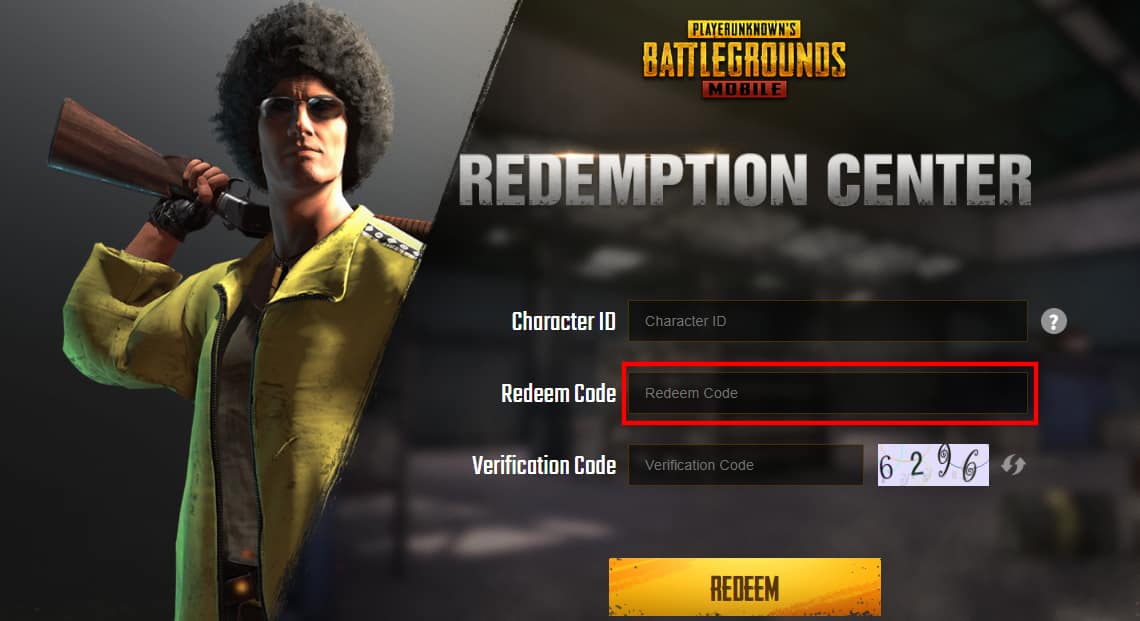Select the Redeem Code text box
The width and height of the screenshot is (1140, 621).
coord(827,393)
